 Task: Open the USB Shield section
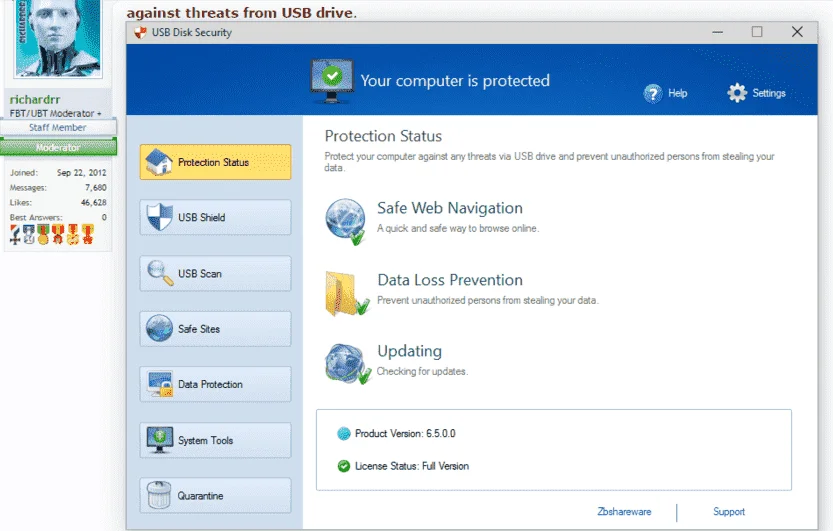pyautogui.click(x=215, y=217)
